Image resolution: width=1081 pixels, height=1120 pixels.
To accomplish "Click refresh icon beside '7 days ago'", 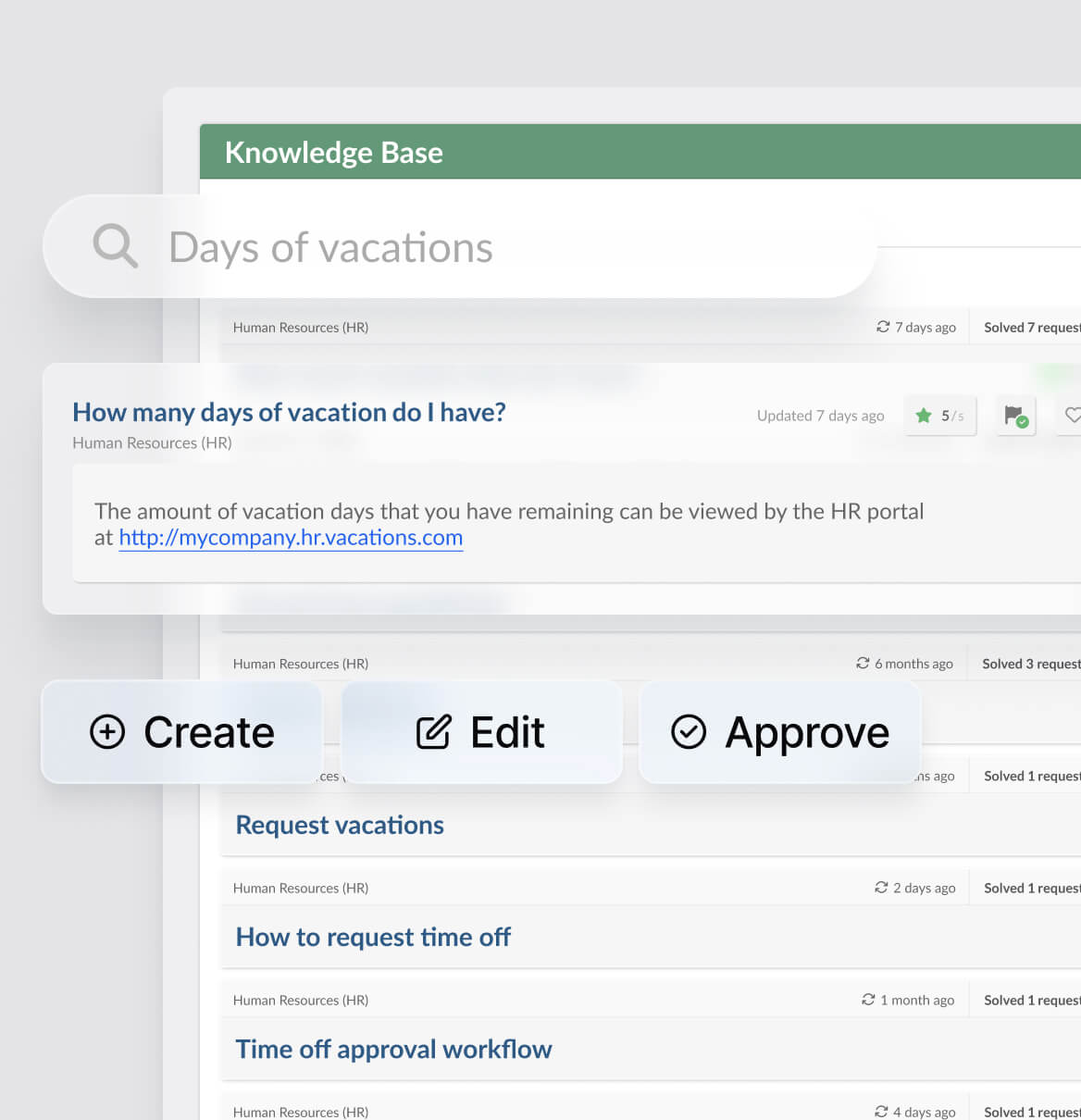I will [x=883, y=327].
